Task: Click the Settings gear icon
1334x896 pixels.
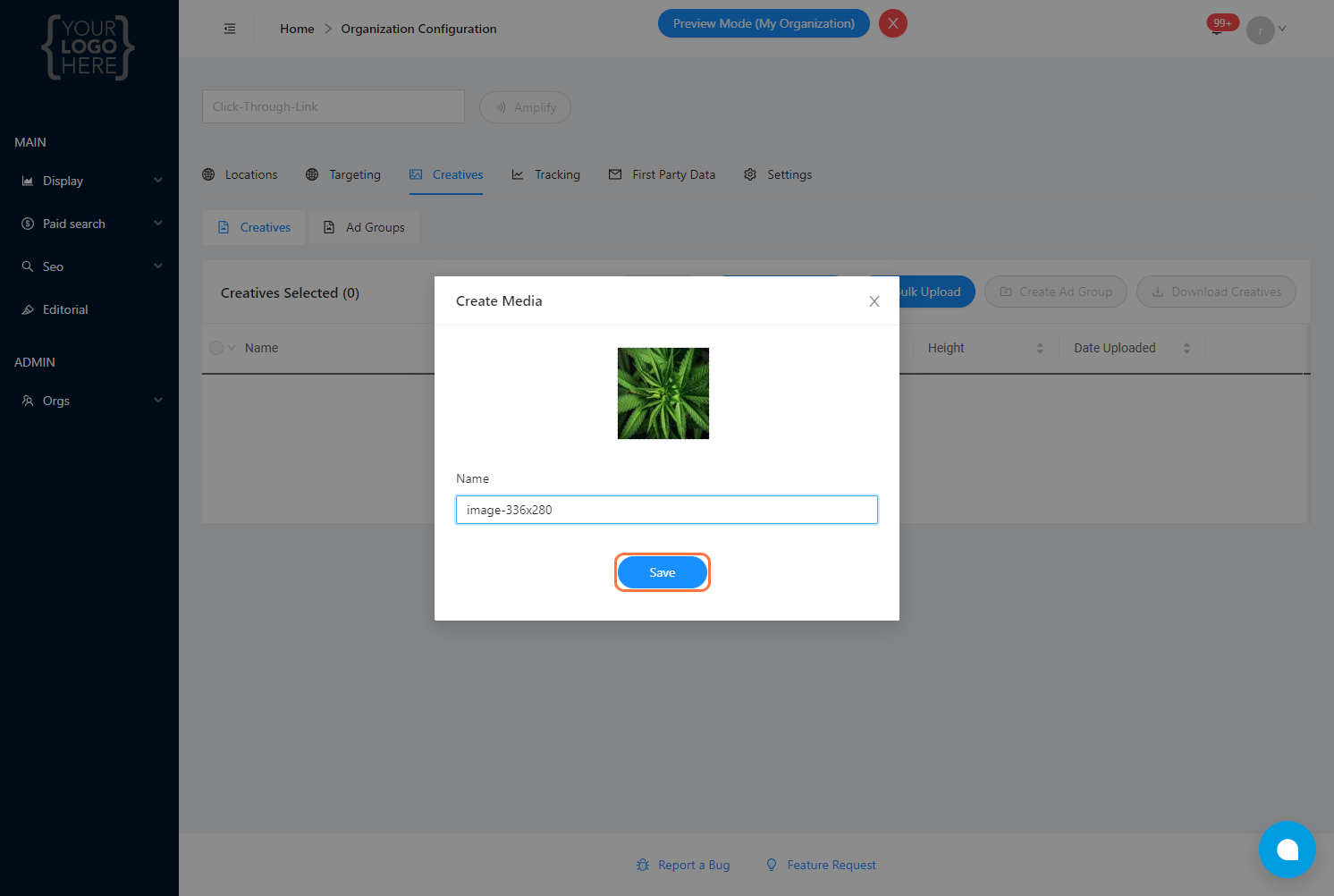Action: (750, 174)
